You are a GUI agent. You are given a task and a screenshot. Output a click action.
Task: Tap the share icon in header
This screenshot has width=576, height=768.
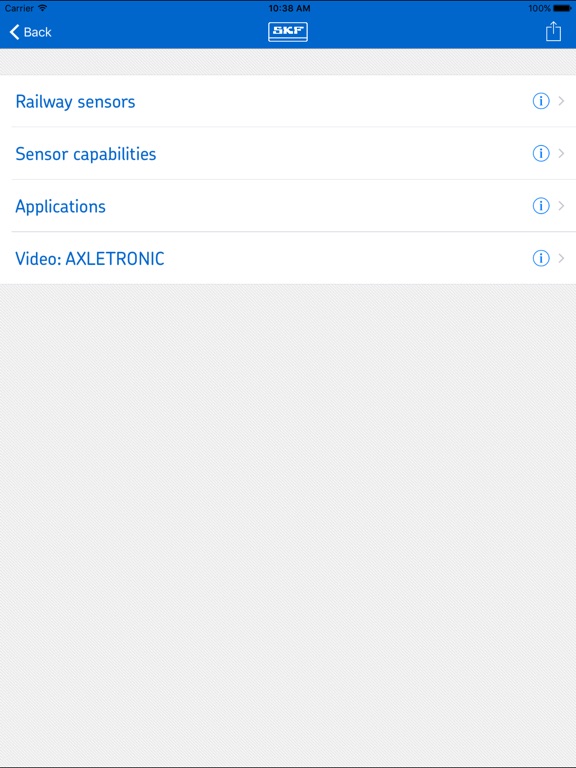click(x=553, y=31)
